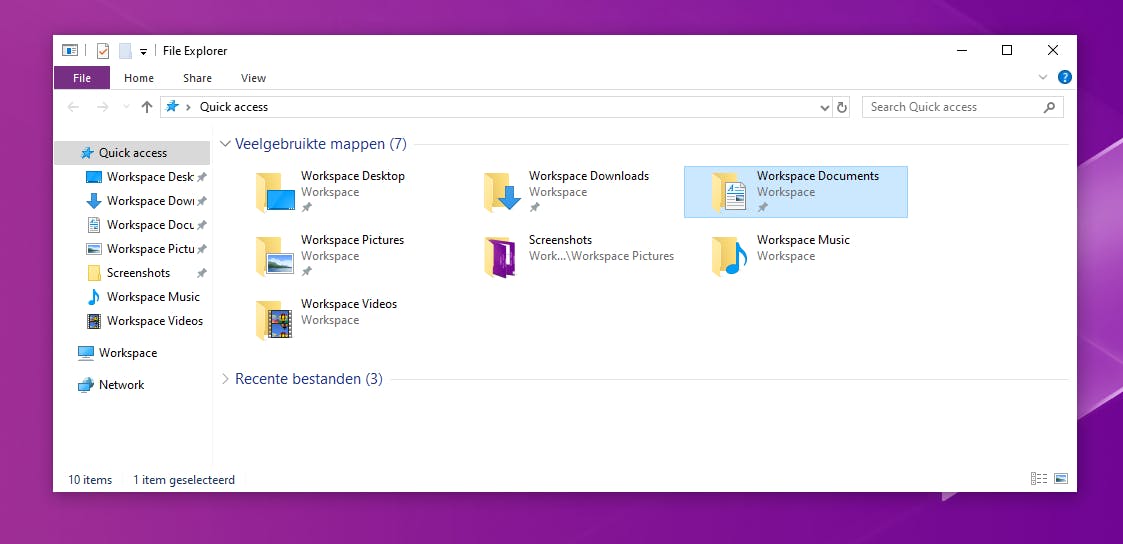Click the Workspace Pictures folder icon in main pane
1123x544 pixels.
pos(275,256)
